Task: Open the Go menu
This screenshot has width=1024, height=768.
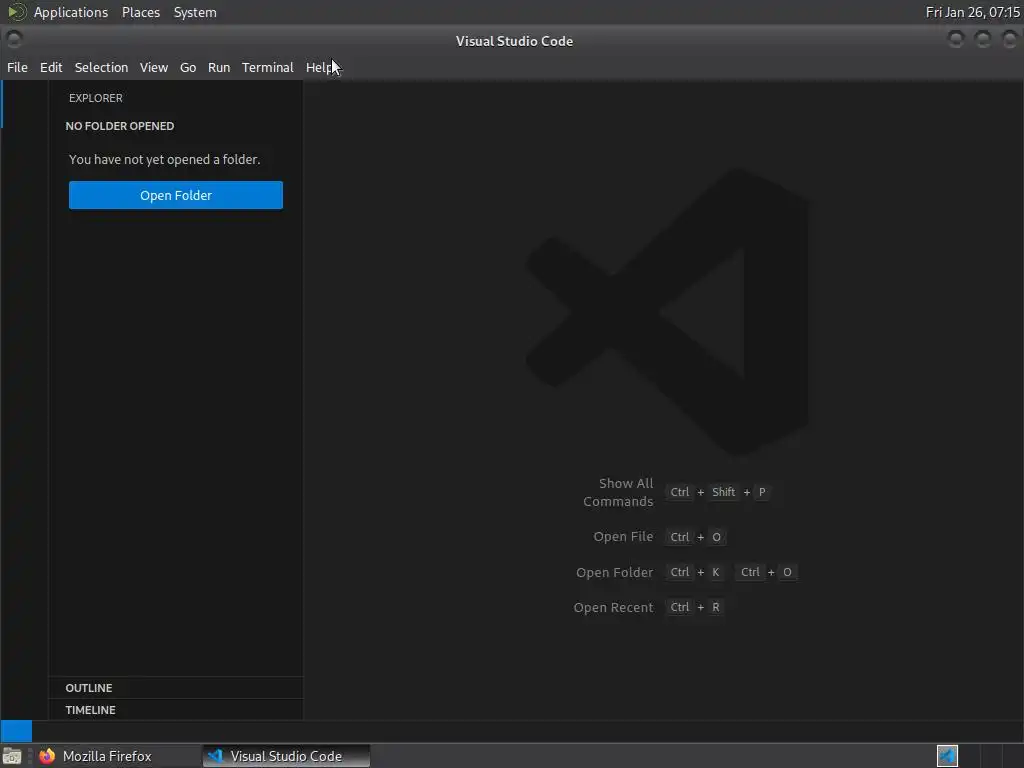Action: (188, 67)
